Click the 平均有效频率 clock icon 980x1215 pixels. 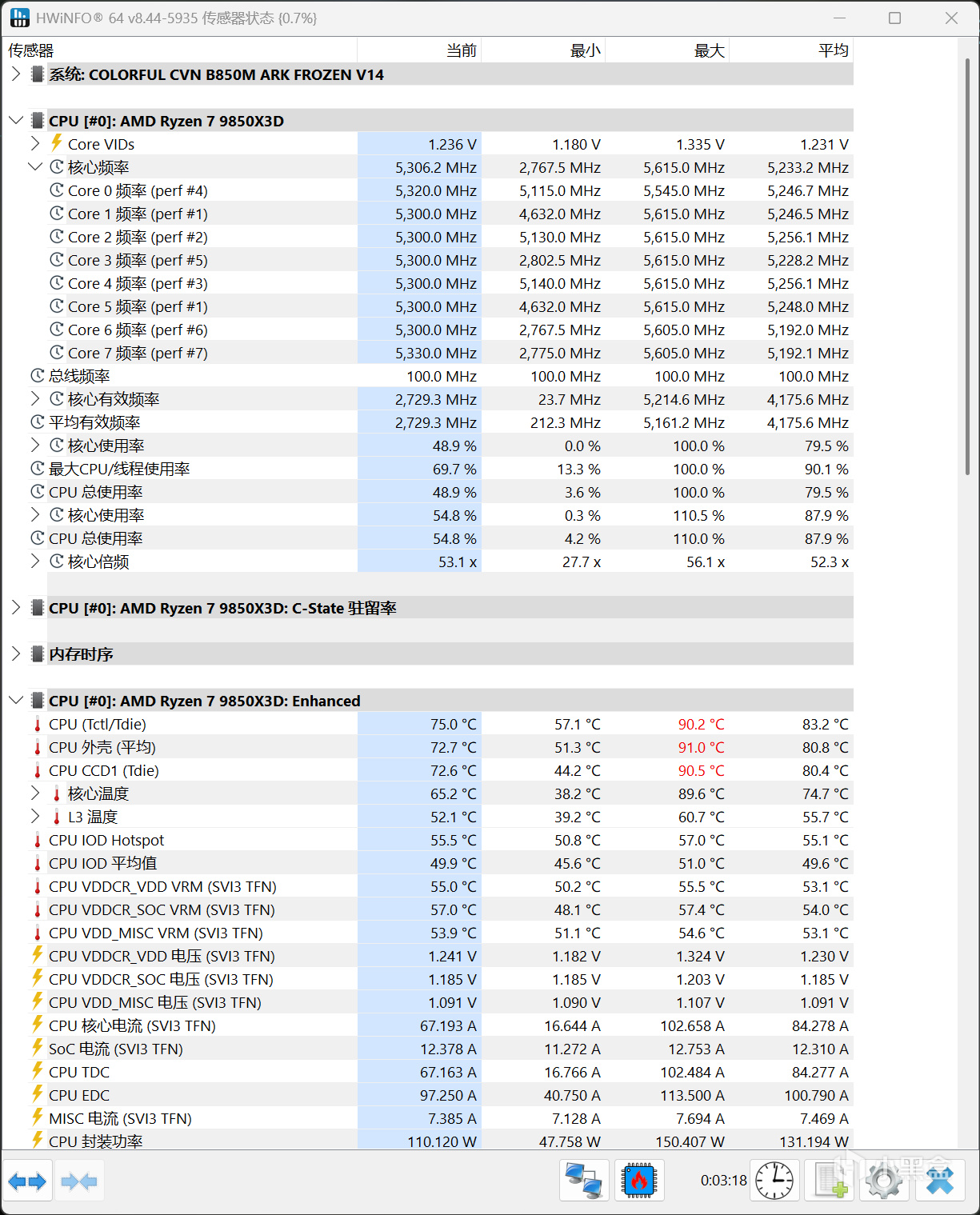pyautogui.click(x=38, y=422)
